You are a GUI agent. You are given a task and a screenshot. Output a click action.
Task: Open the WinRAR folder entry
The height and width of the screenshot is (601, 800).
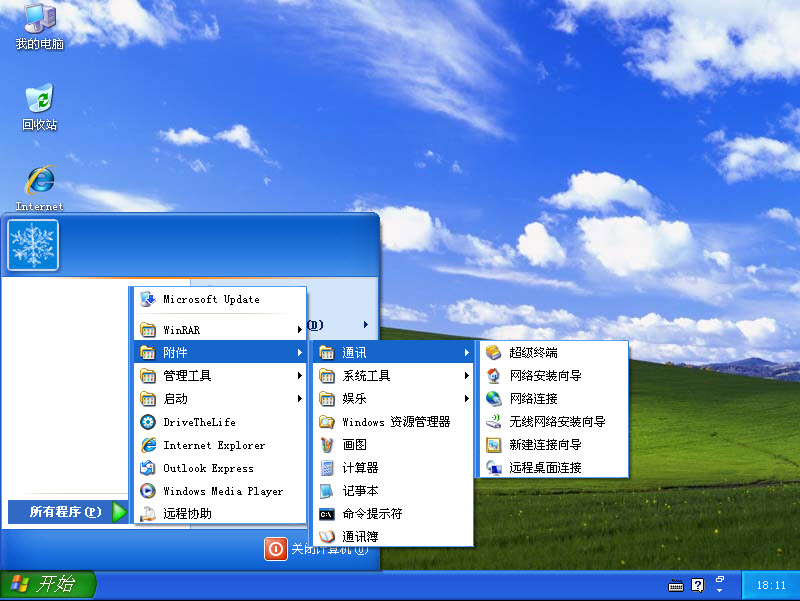220,330
